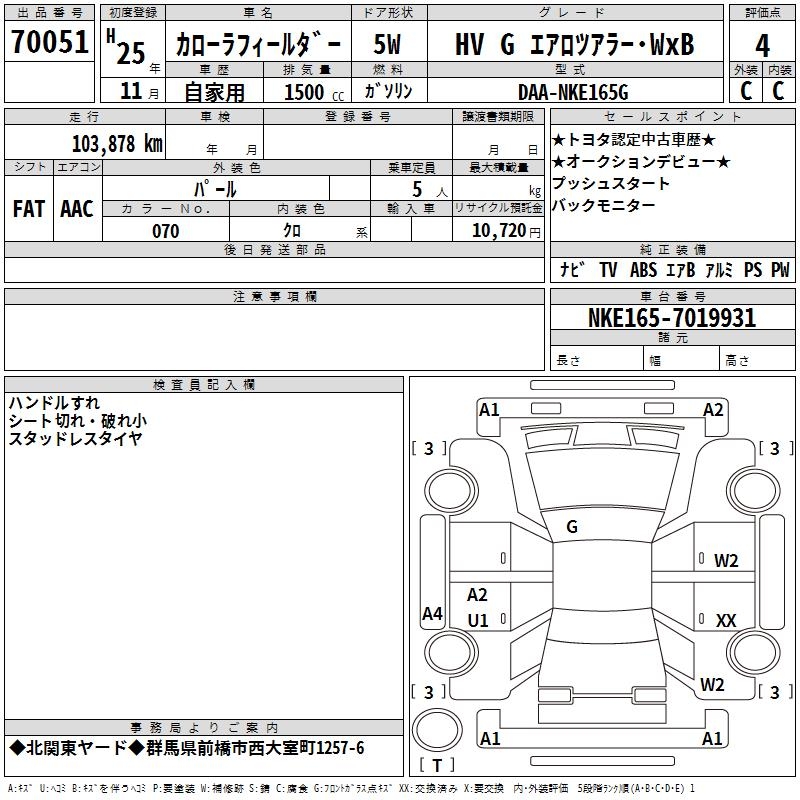This screenshot has height=800, width=800.
Task: Click the chassis number NKE165-7019931
Action: pyautogui.click(x=672, y=318)
